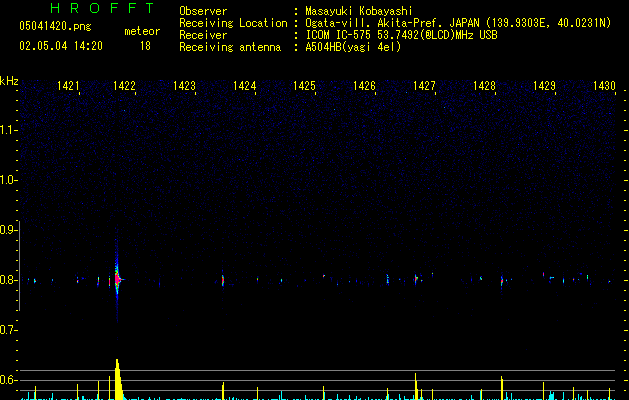Click the 1.0 kHz frequency label

8,180
